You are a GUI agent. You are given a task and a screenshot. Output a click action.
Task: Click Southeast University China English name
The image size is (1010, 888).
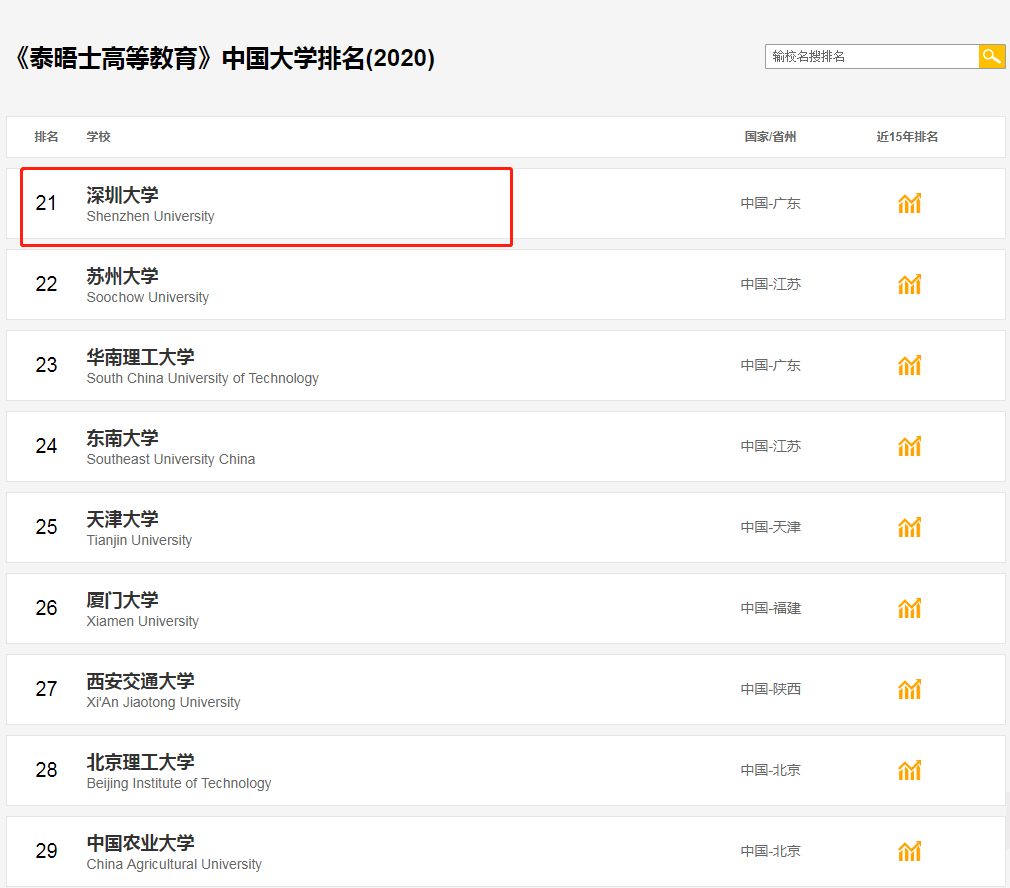coord(171,459)
